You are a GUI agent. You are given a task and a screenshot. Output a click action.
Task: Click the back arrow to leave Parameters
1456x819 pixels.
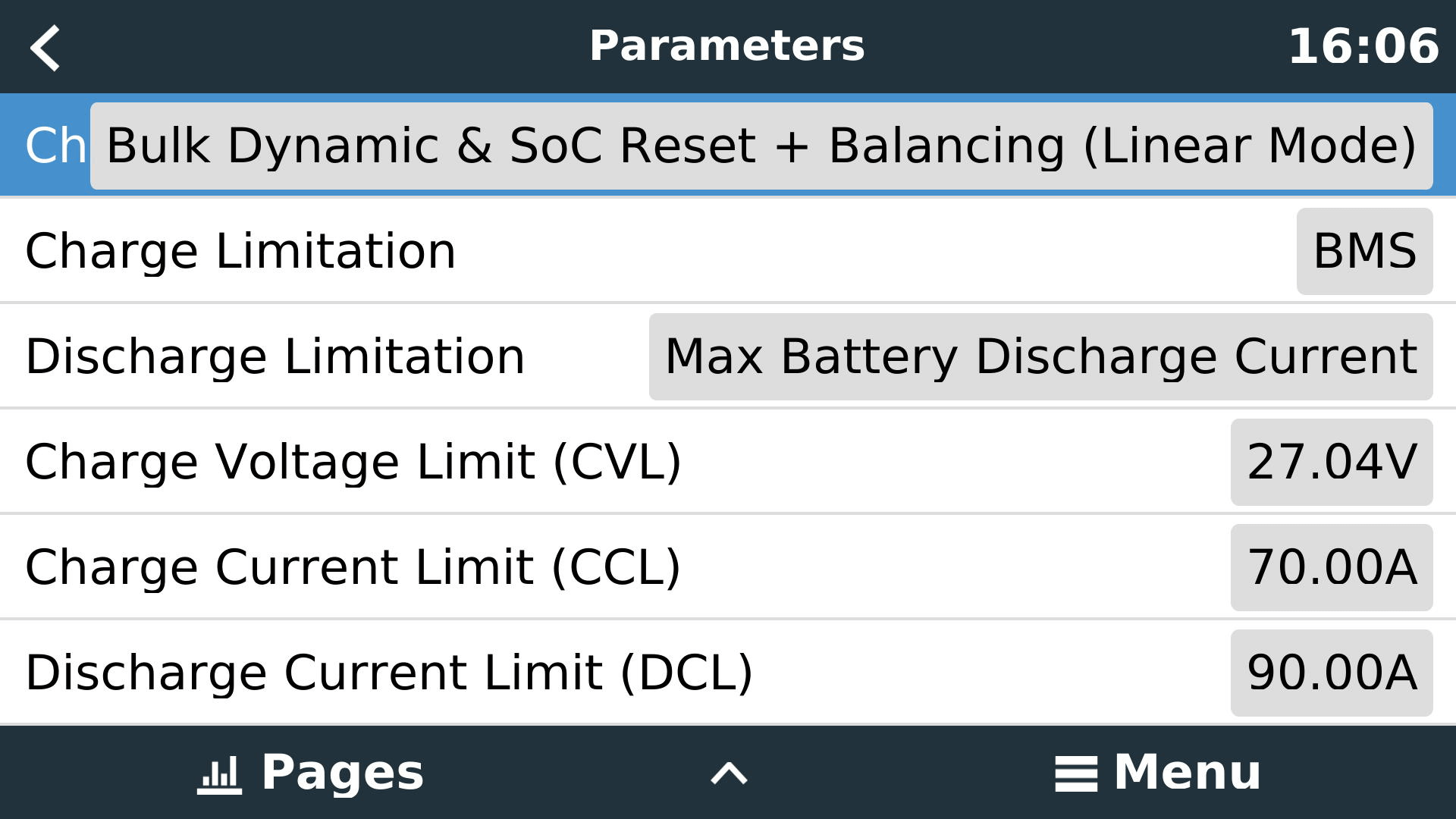click(x=45, y=47)
